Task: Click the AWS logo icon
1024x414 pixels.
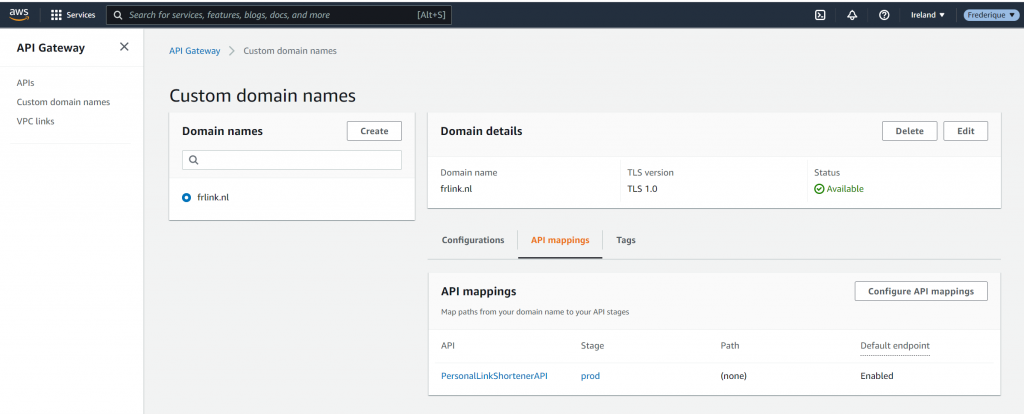Action: (21, 15)
